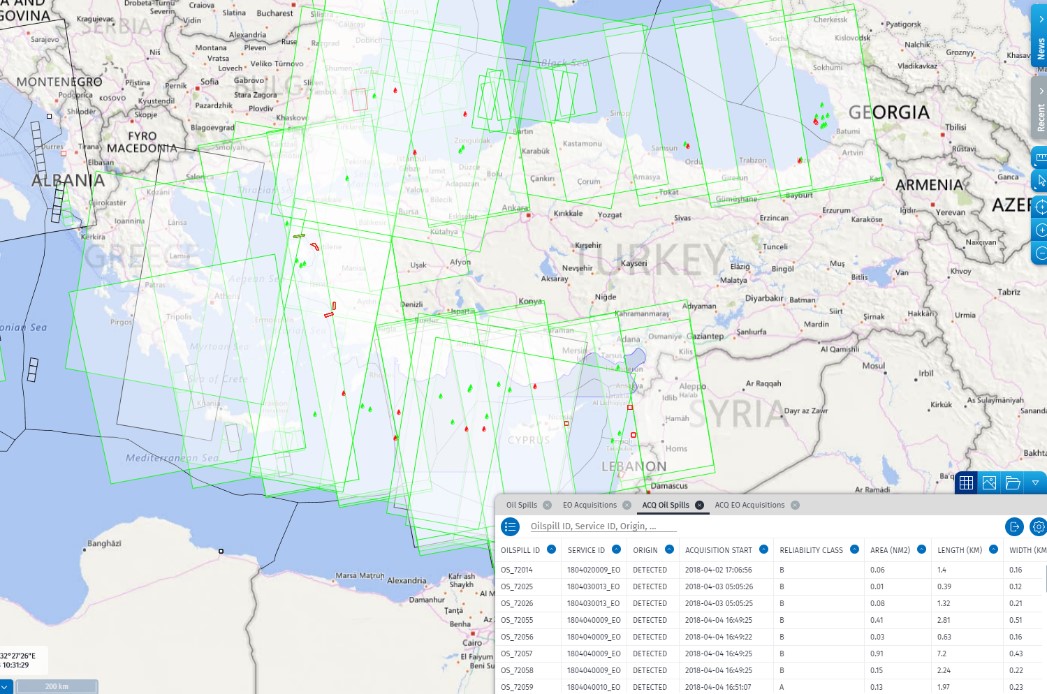
Task: Open the image layer panel icon
Action: [989, 483]
